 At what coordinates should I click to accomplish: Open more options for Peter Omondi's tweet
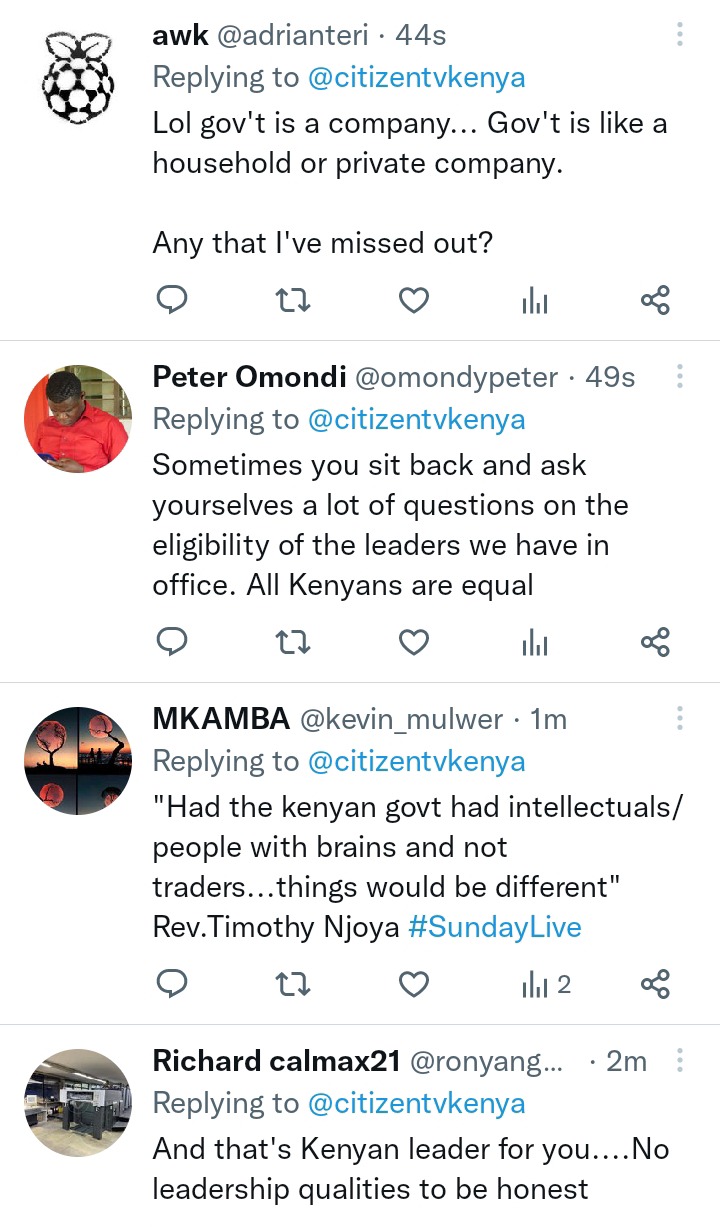click(679, 377)
